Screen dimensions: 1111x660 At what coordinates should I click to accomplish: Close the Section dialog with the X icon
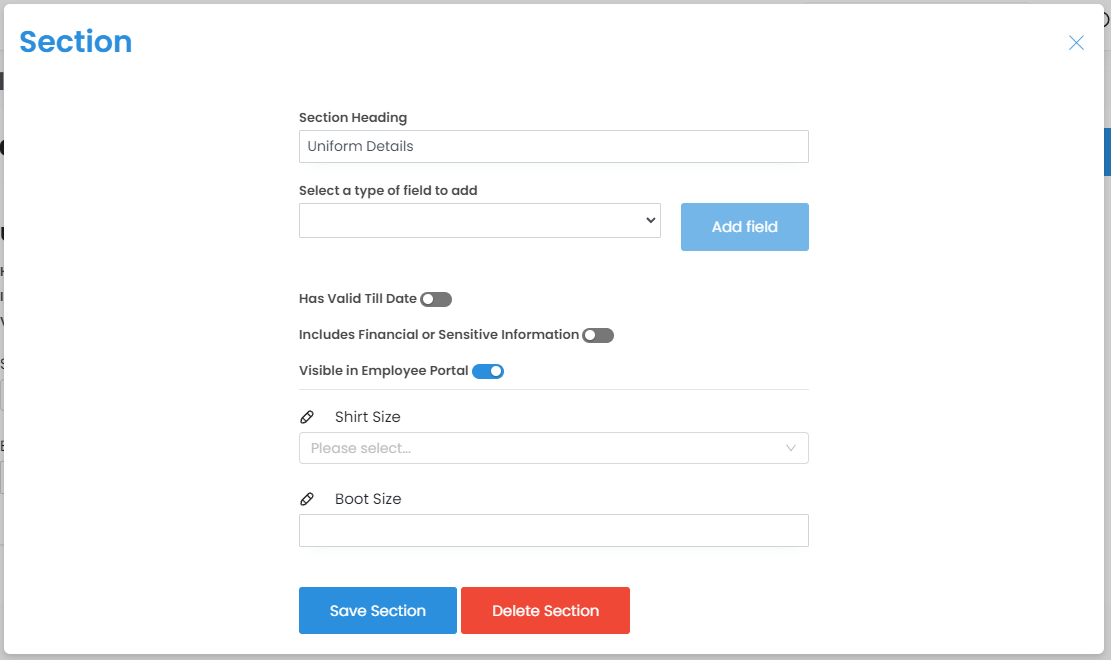tap(1076, 43)
